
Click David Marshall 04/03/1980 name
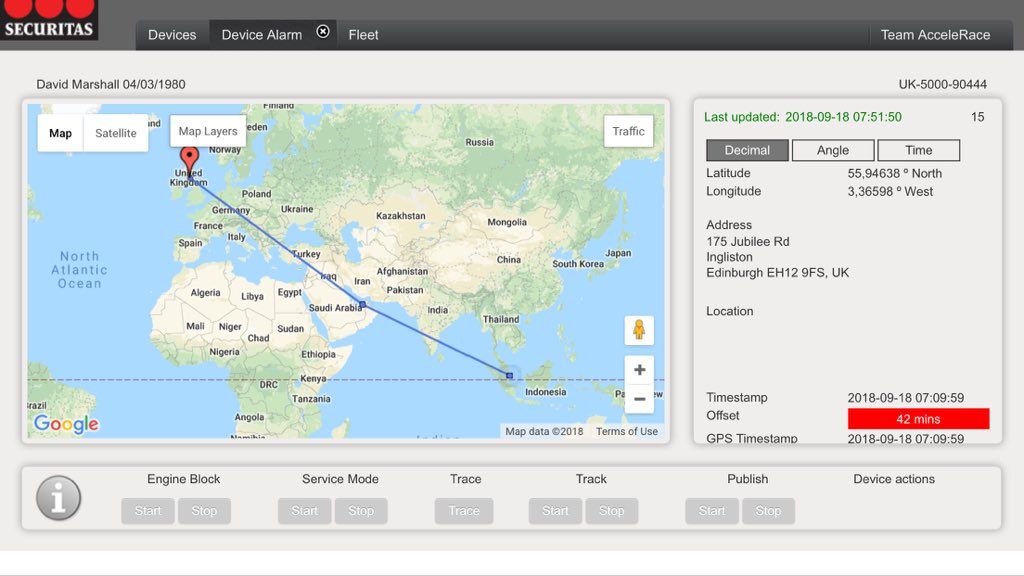click(x=111, y=84)
